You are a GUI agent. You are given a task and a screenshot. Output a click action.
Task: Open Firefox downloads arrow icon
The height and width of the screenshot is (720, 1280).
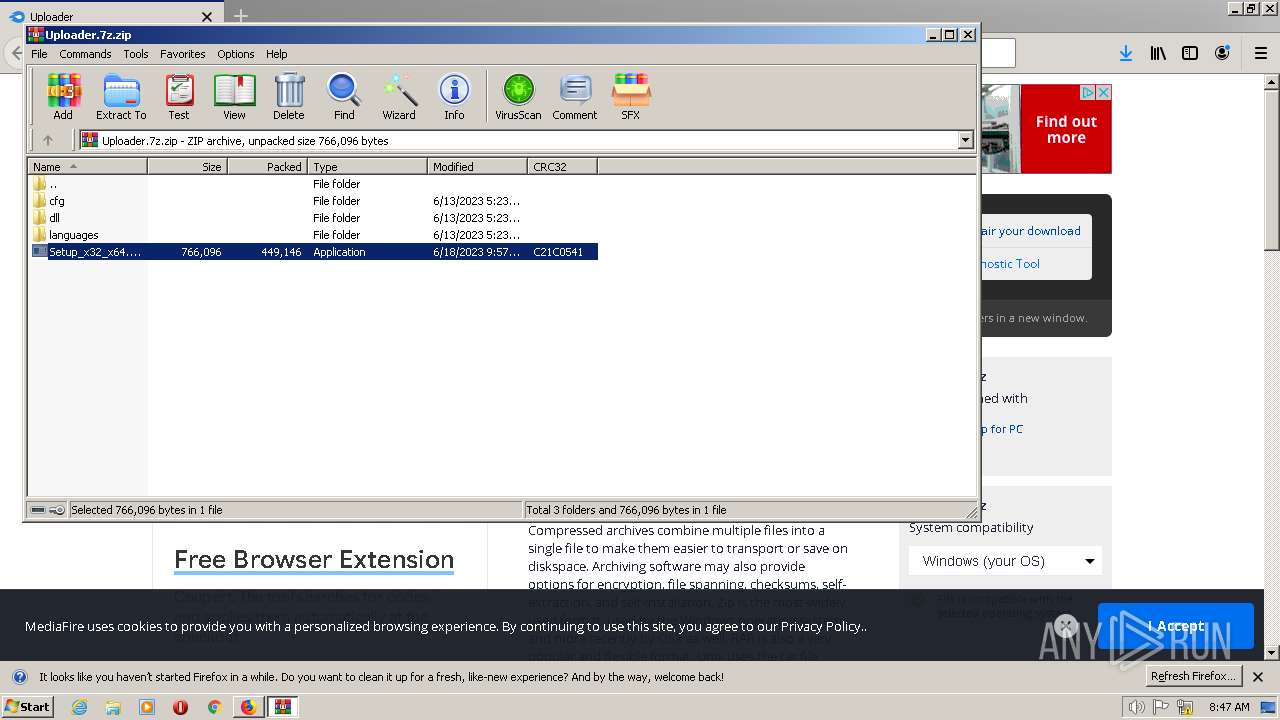tap(1126, 53)
